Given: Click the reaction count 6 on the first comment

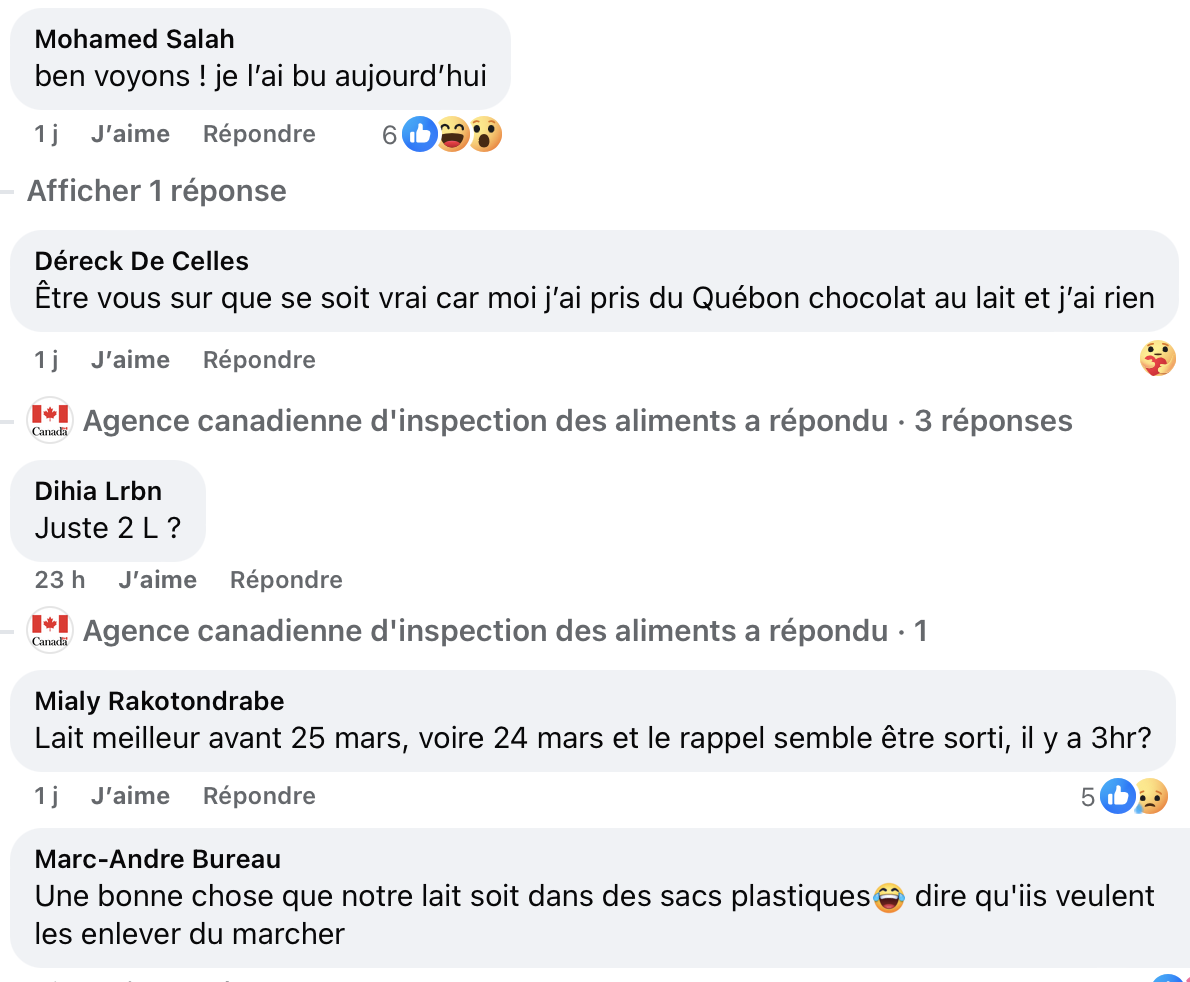Looking at the screenshot, I should [x=388, y=133].
